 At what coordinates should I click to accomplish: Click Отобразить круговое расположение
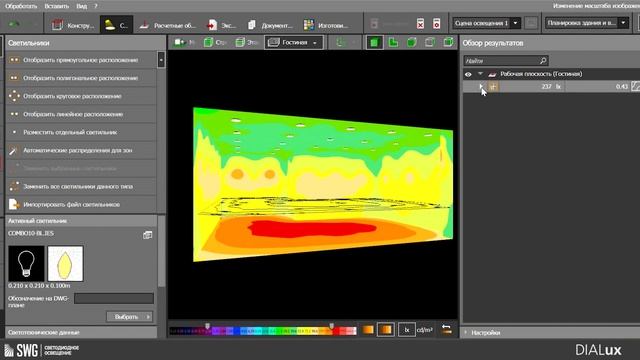tap(81, 96)
